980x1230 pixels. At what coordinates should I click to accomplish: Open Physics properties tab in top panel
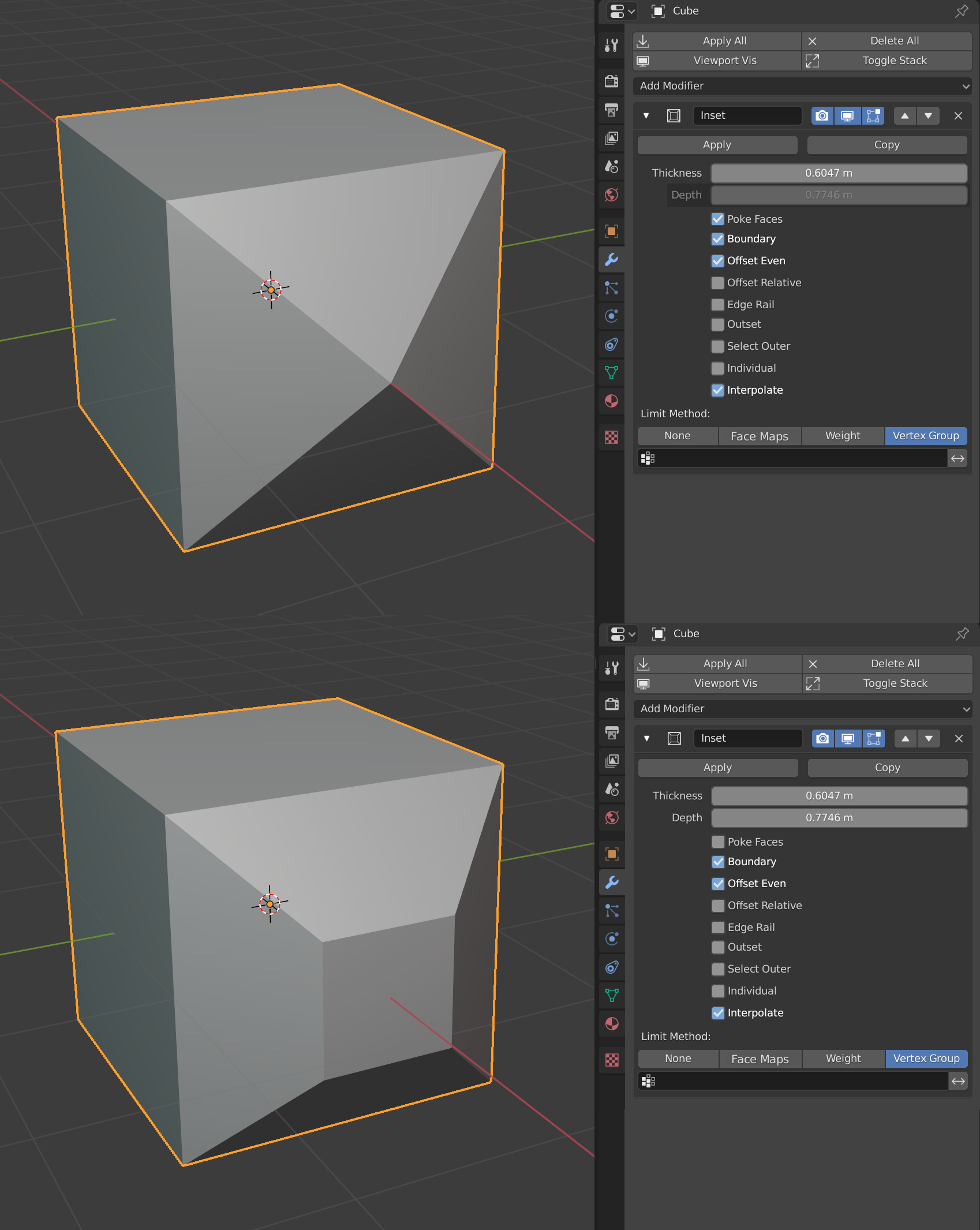611,316
